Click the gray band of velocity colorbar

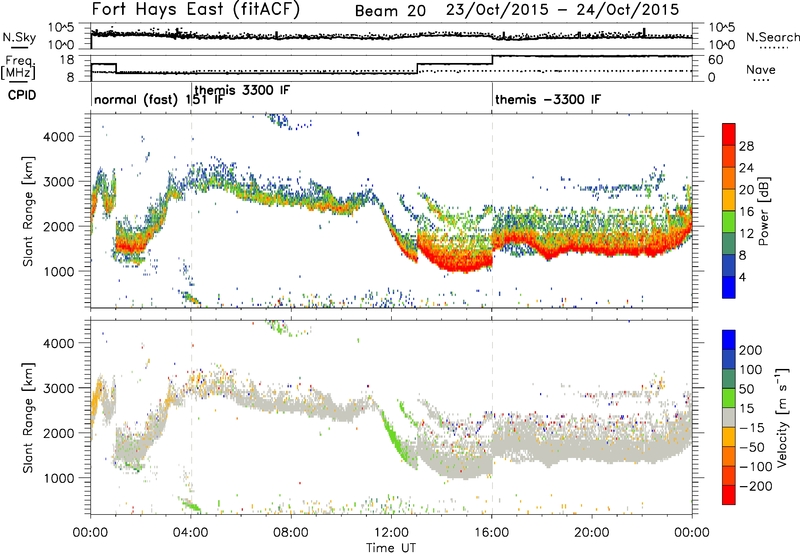pyautogui.click(x=729, y=417)
